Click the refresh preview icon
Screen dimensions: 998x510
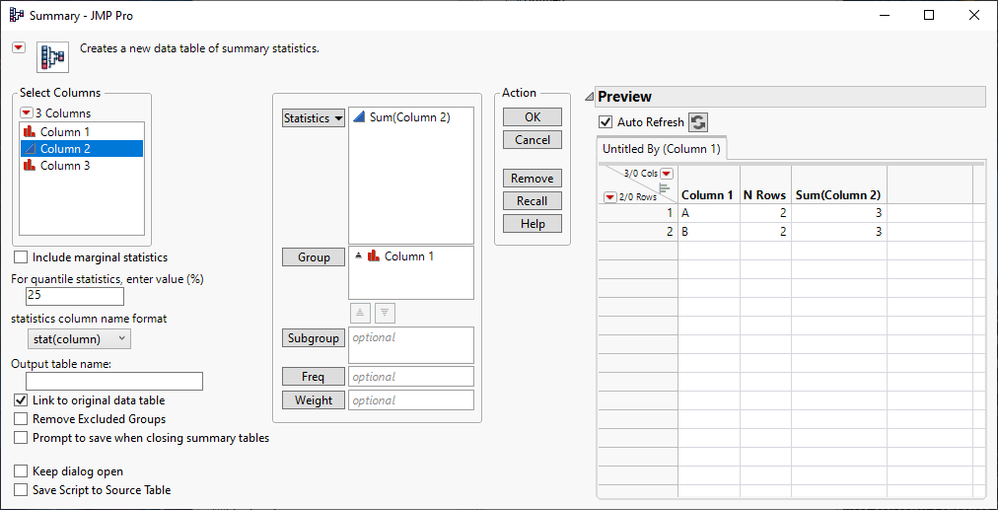[x=698, y=122]
